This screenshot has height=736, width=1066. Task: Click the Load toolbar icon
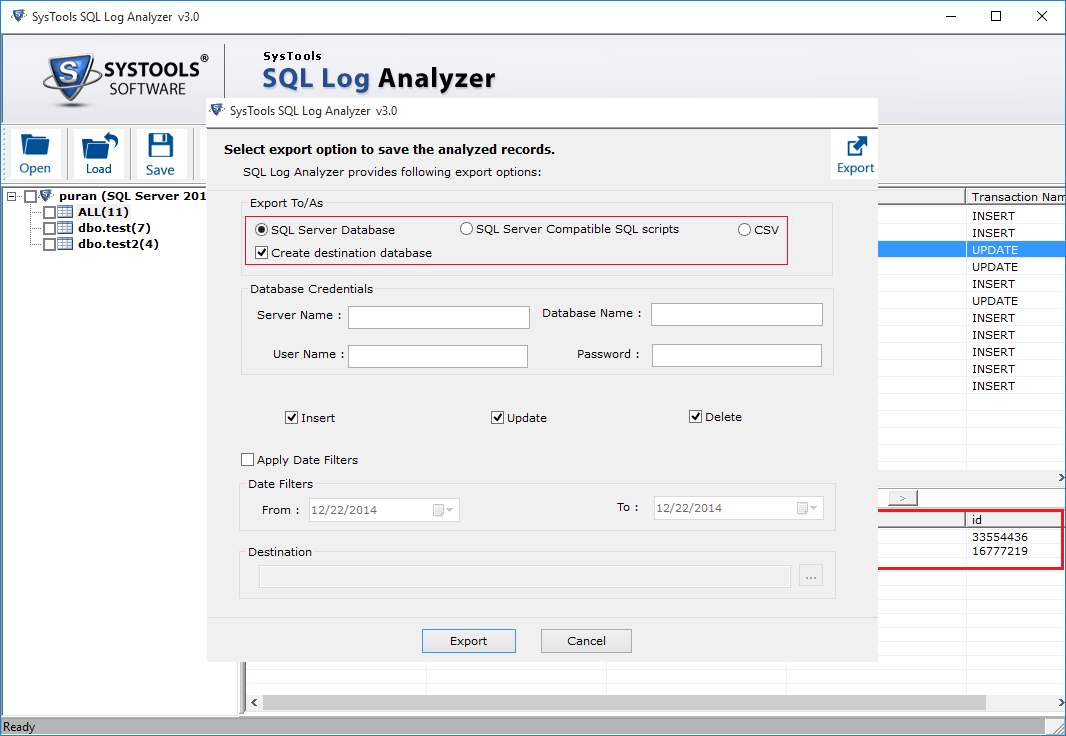coord(99,154)
